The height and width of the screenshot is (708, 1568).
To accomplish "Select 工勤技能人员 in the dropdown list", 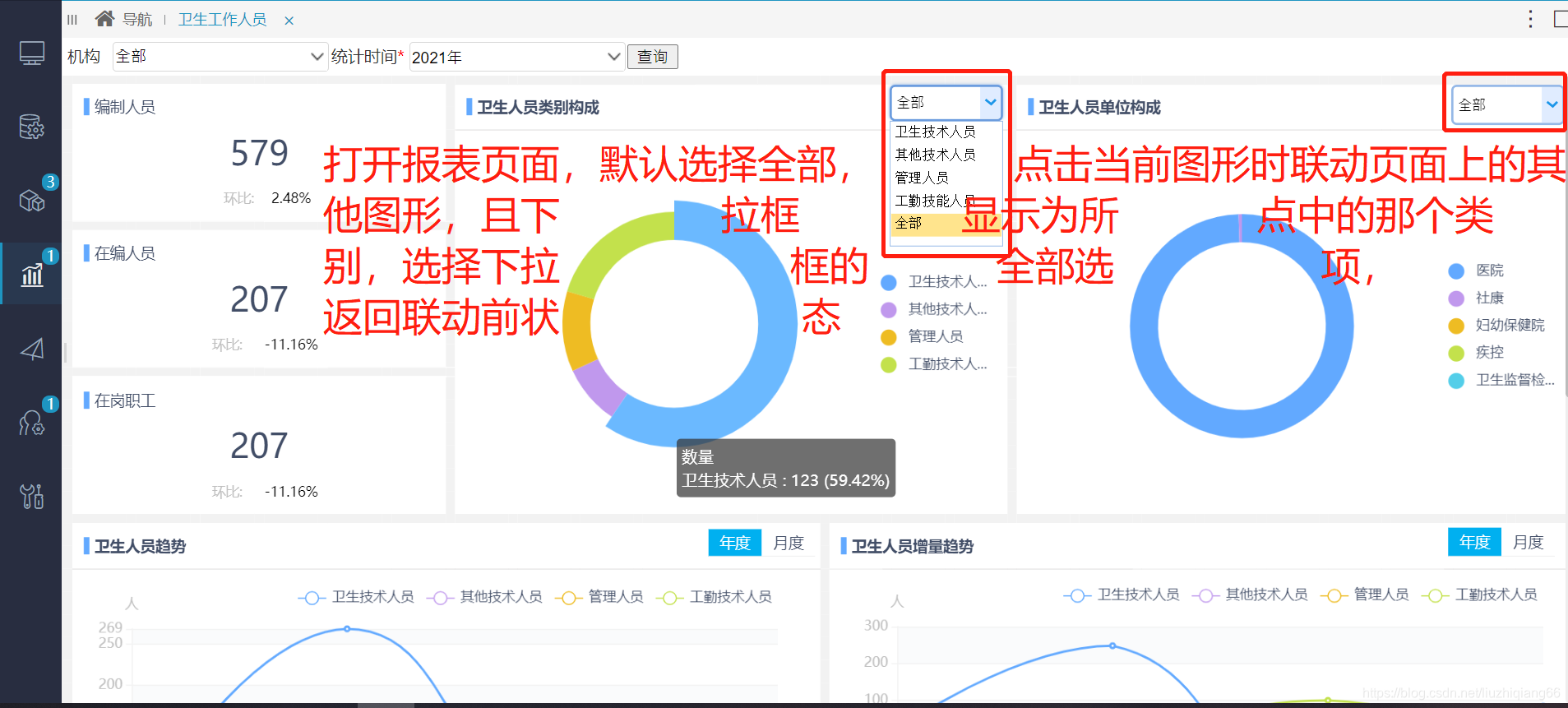I will 946,201.
